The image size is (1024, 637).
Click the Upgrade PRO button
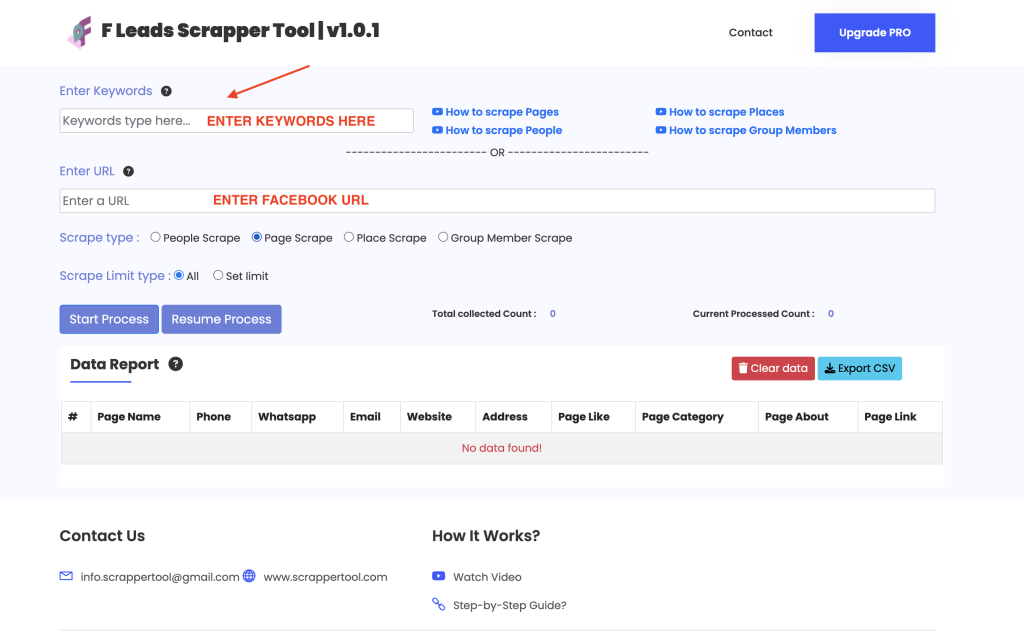[874, 32]
